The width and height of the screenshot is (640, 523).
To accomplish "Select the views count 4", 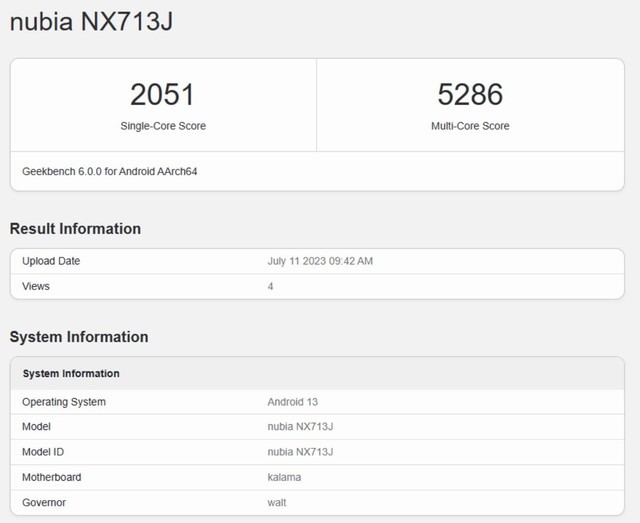I will click(x=270, y=286).
